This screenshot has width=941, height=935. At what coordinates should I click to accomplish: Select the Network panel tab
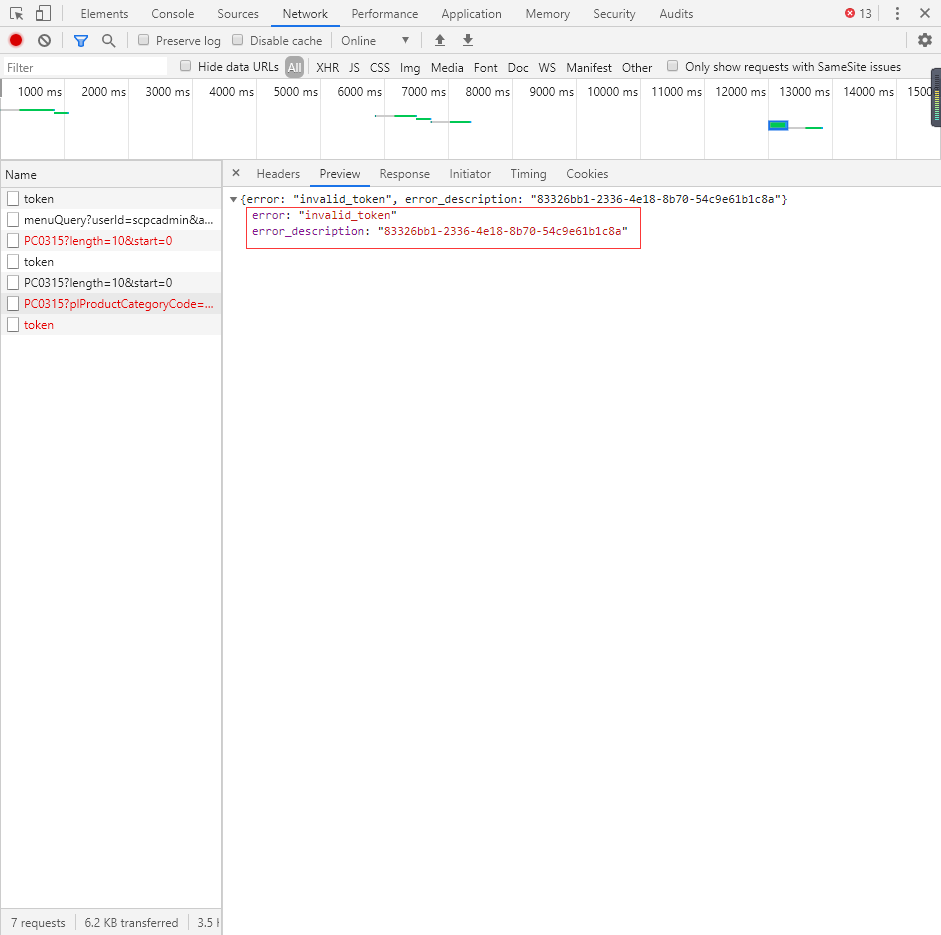click(x=305, y=14)
